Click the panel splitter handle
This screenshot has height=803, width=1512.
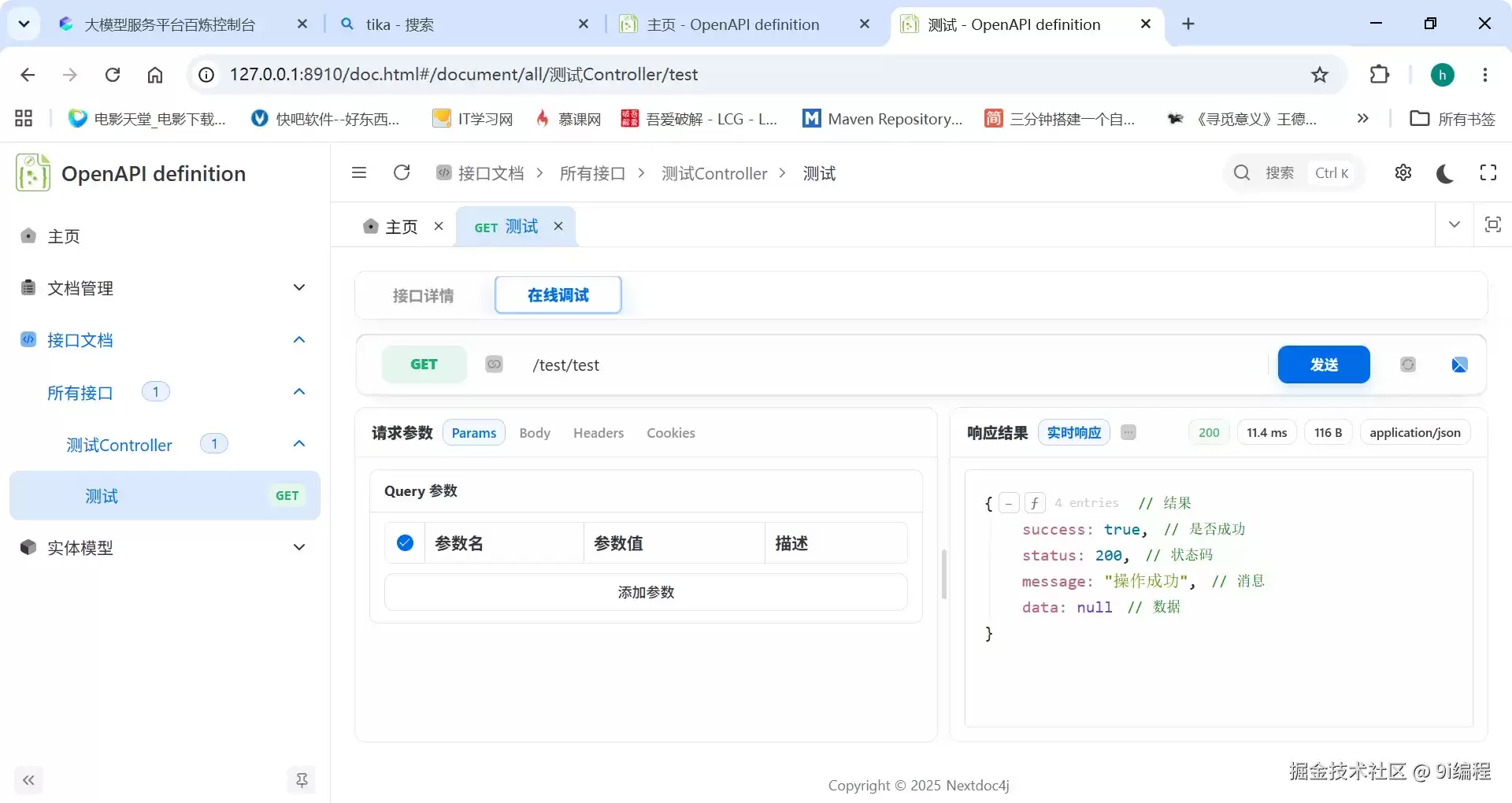click(943, 574)
